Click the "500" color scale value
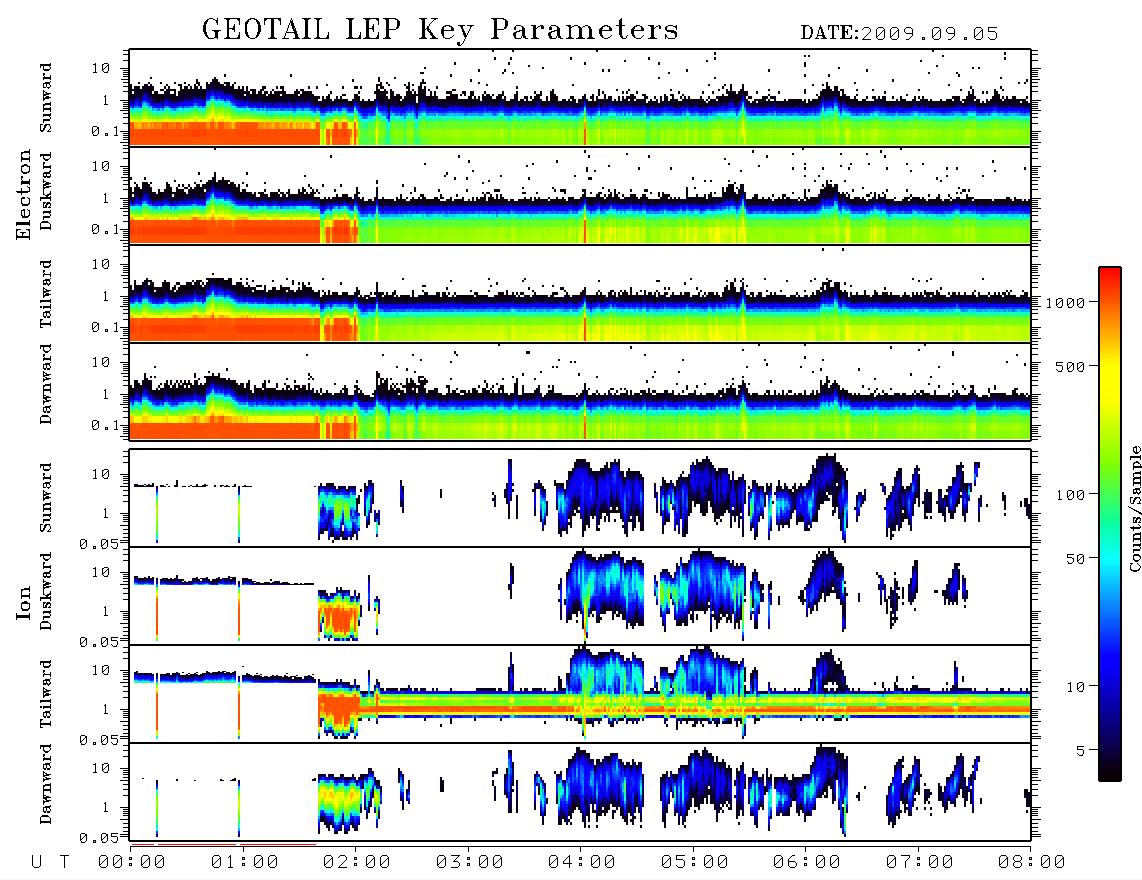Screen dimensions: 1142x880 (1070, 366)
